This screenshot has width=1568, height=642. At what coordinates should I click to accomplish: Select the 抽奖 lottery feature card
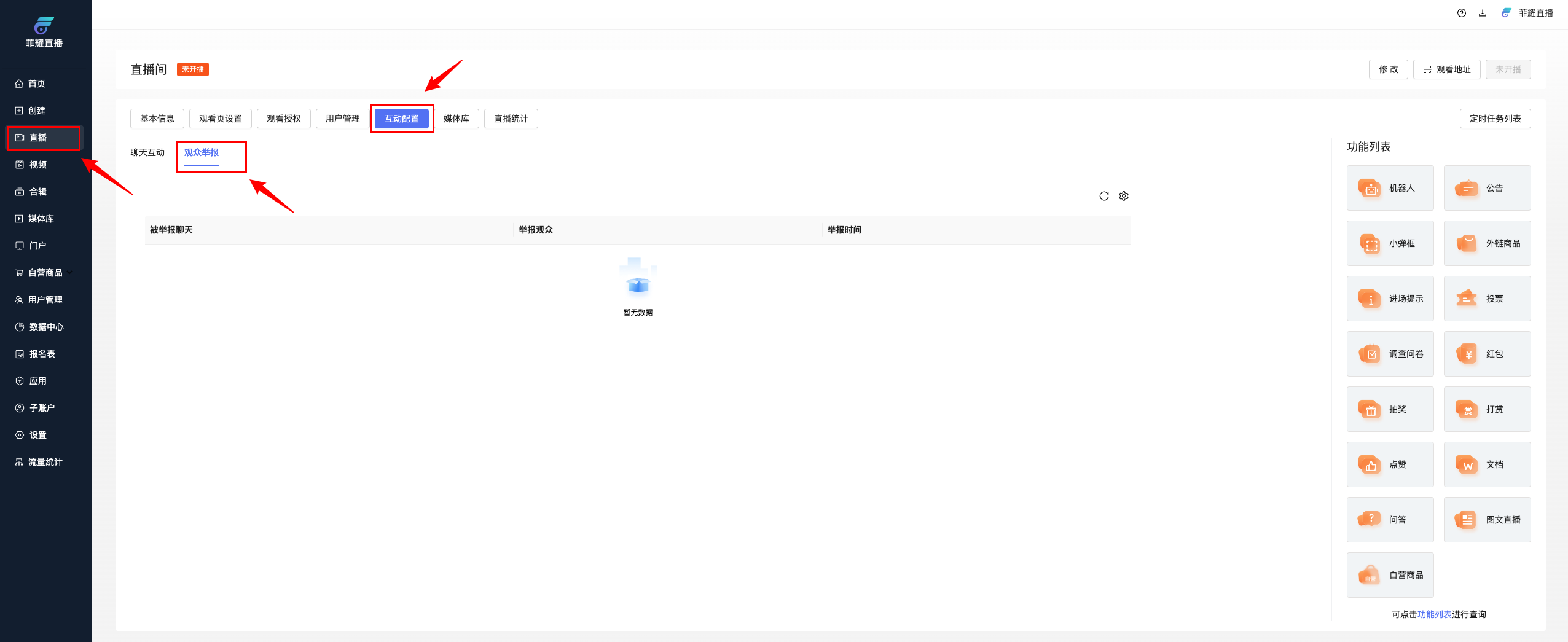point(1390,409)
